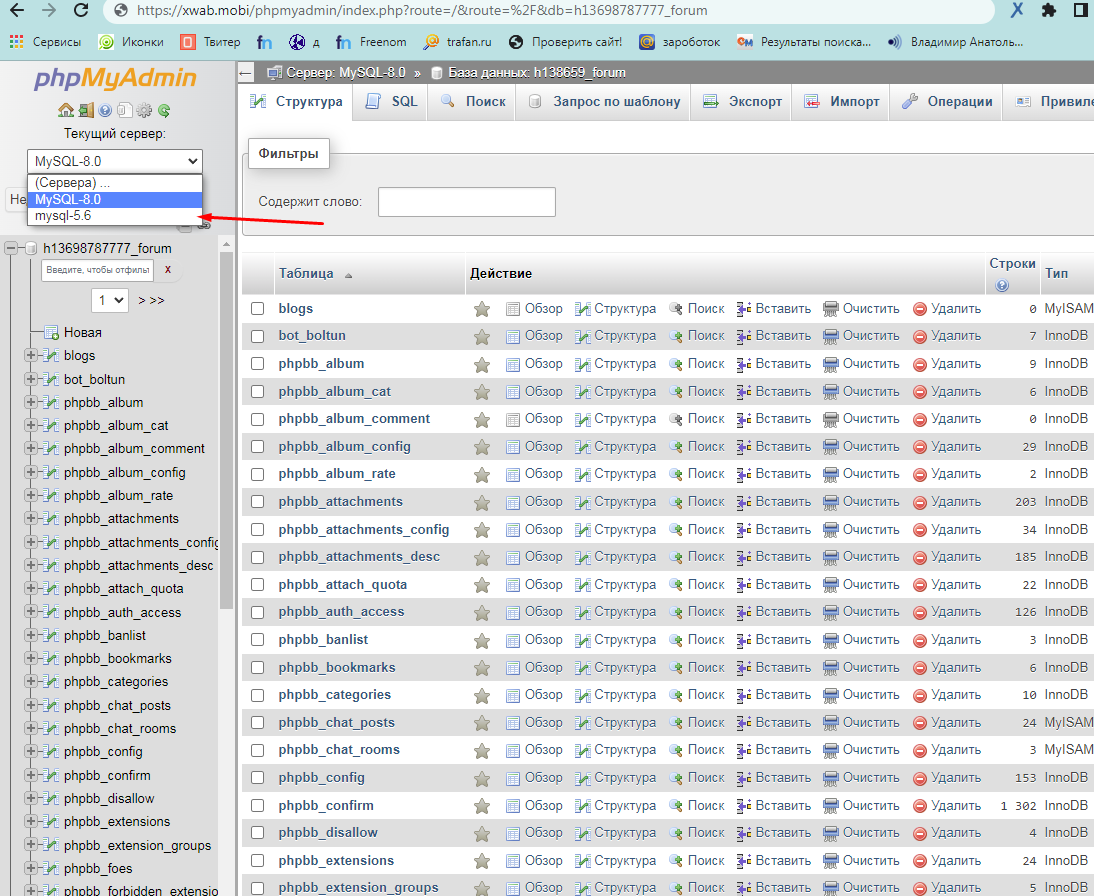Screen dimensions: 1094x896
Task: Check the phpbb_config table checkbox
Action: point(258,778)
